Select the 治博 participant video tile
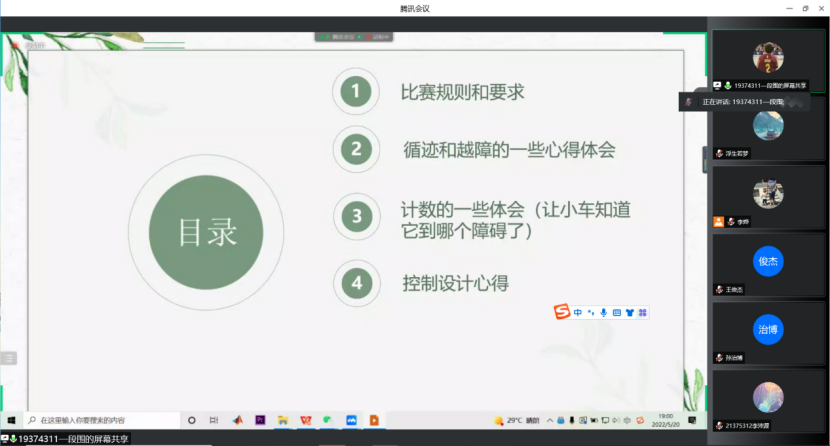 pos(768,330)
